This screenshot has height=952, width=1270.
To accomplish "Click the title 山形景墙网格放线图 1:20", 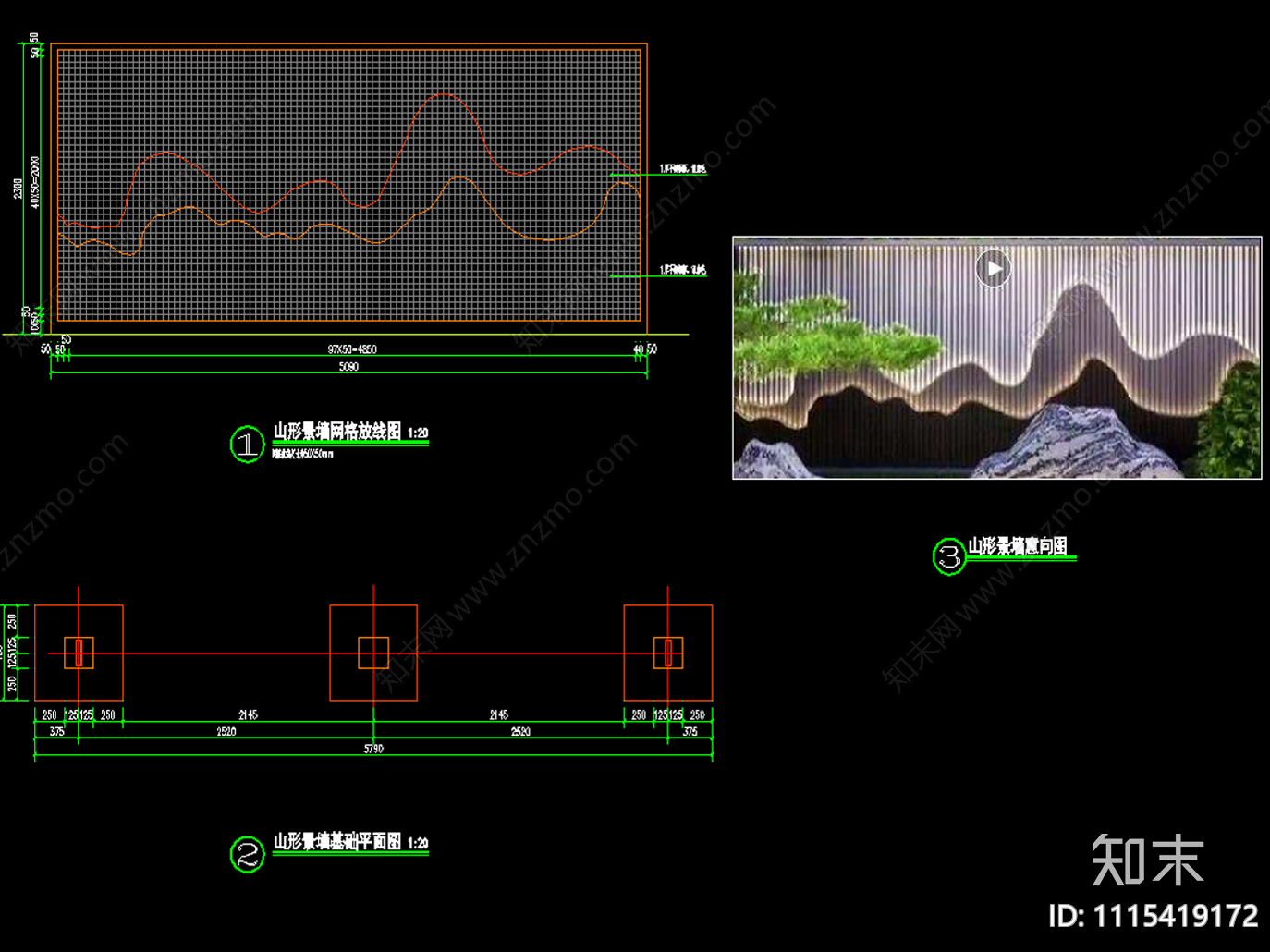I will [350, 432].
